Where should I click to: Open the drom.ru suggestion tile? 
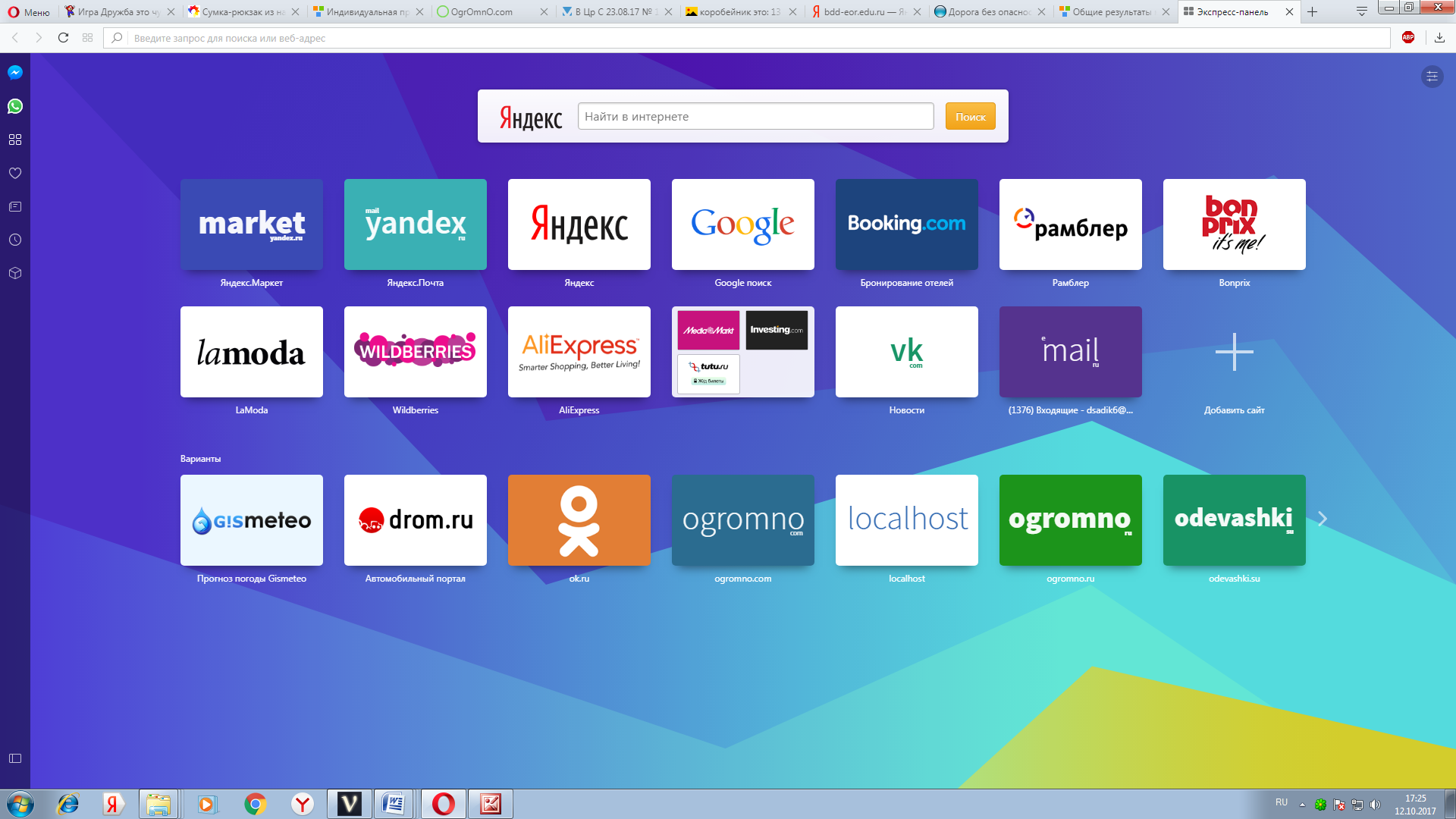tap(416, 520)
